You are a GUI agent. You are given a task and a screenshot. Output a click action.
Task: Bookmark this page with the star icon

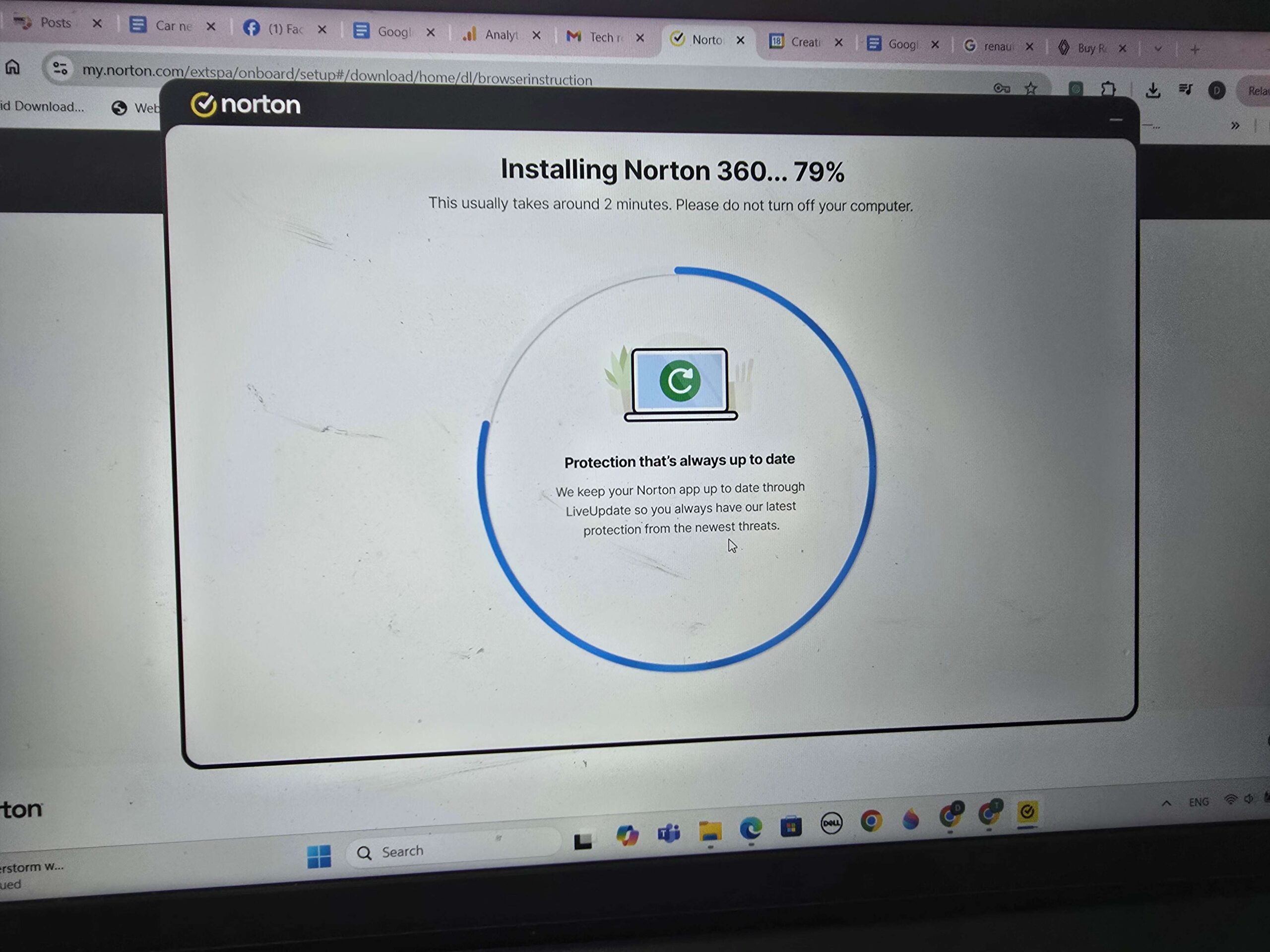tap(1031, 88)
